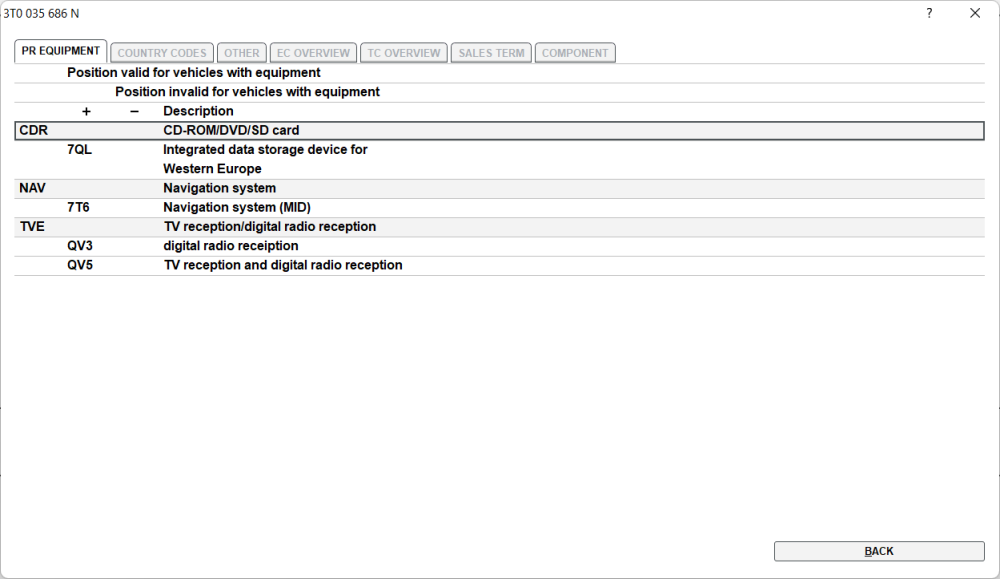Open the COMPONENT tab
1000x579 pixels.
(575, 53)
